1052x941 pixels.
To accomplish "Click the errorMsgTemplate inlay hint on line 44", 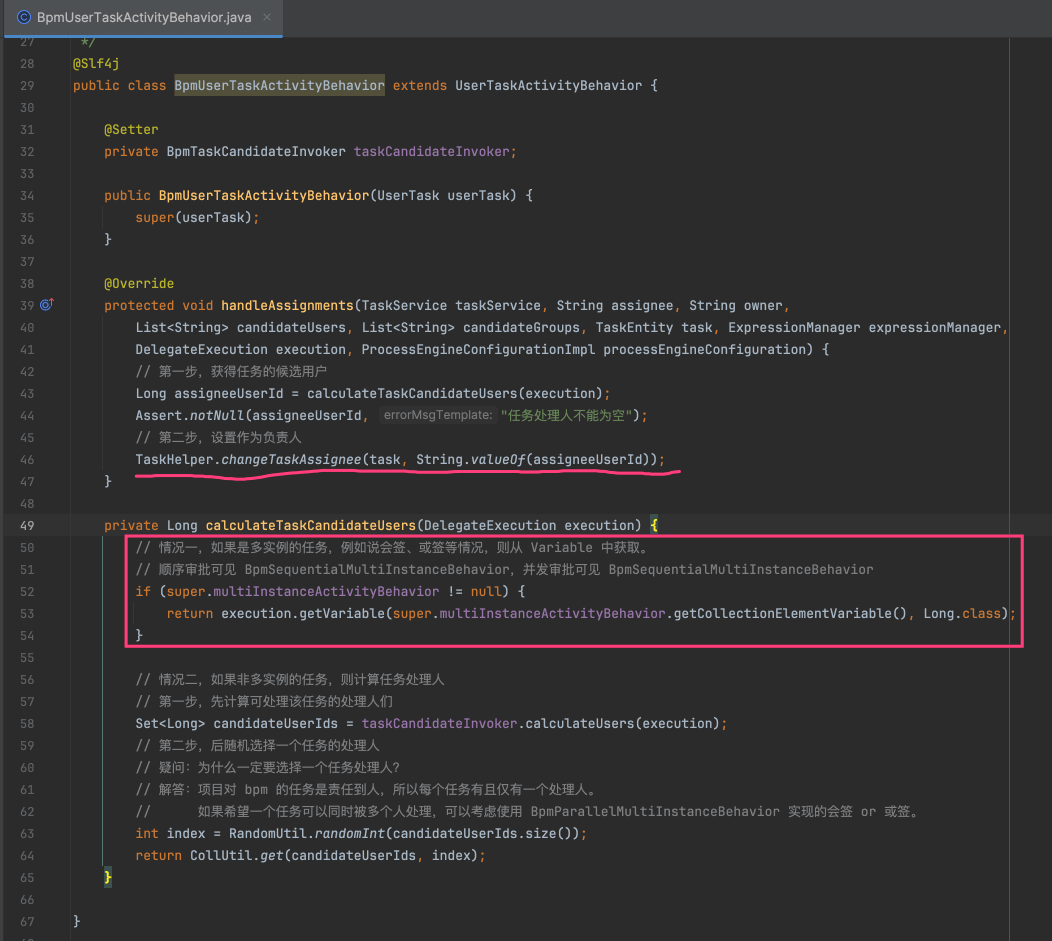I will (x=437, y=414).
